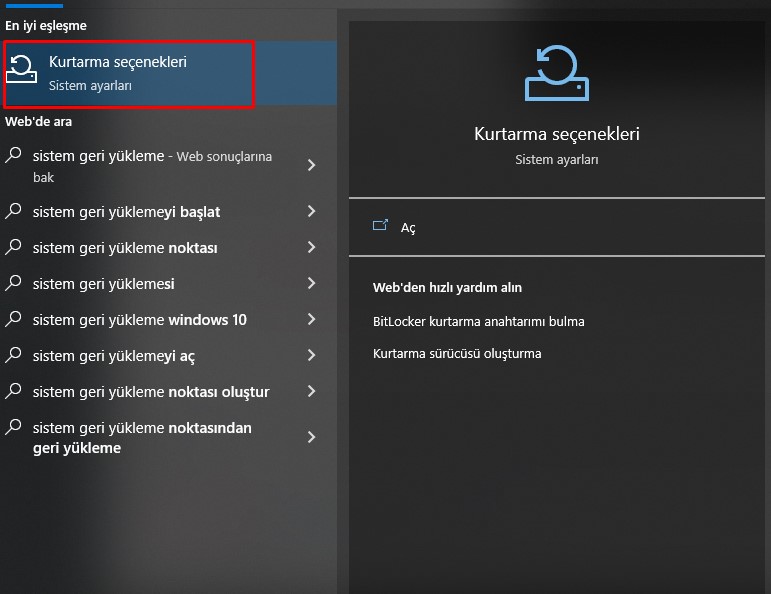This screenshot has height=594, width=771.
Task: Expand the chevron for 'sistem geri yüklemeyi başlat'
Action: (311, 211)
